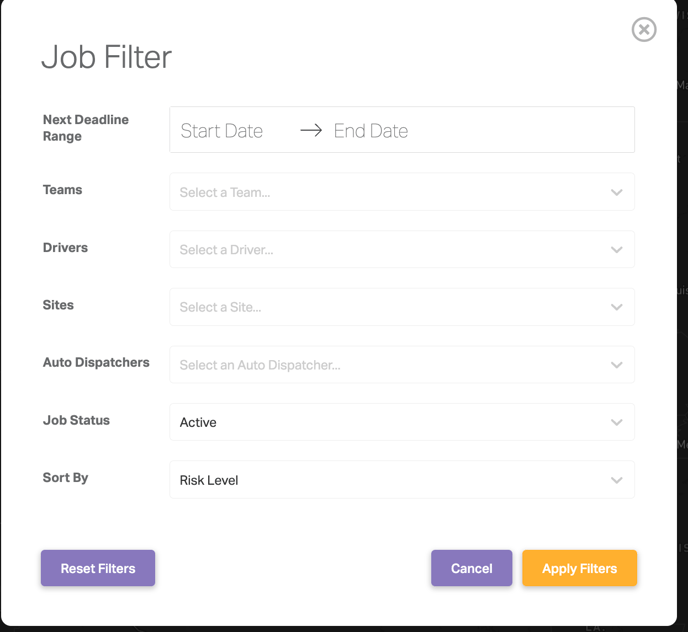The image size is (688, 632).
Task: Expand the Job Status chevron
Action: point(616,422)
